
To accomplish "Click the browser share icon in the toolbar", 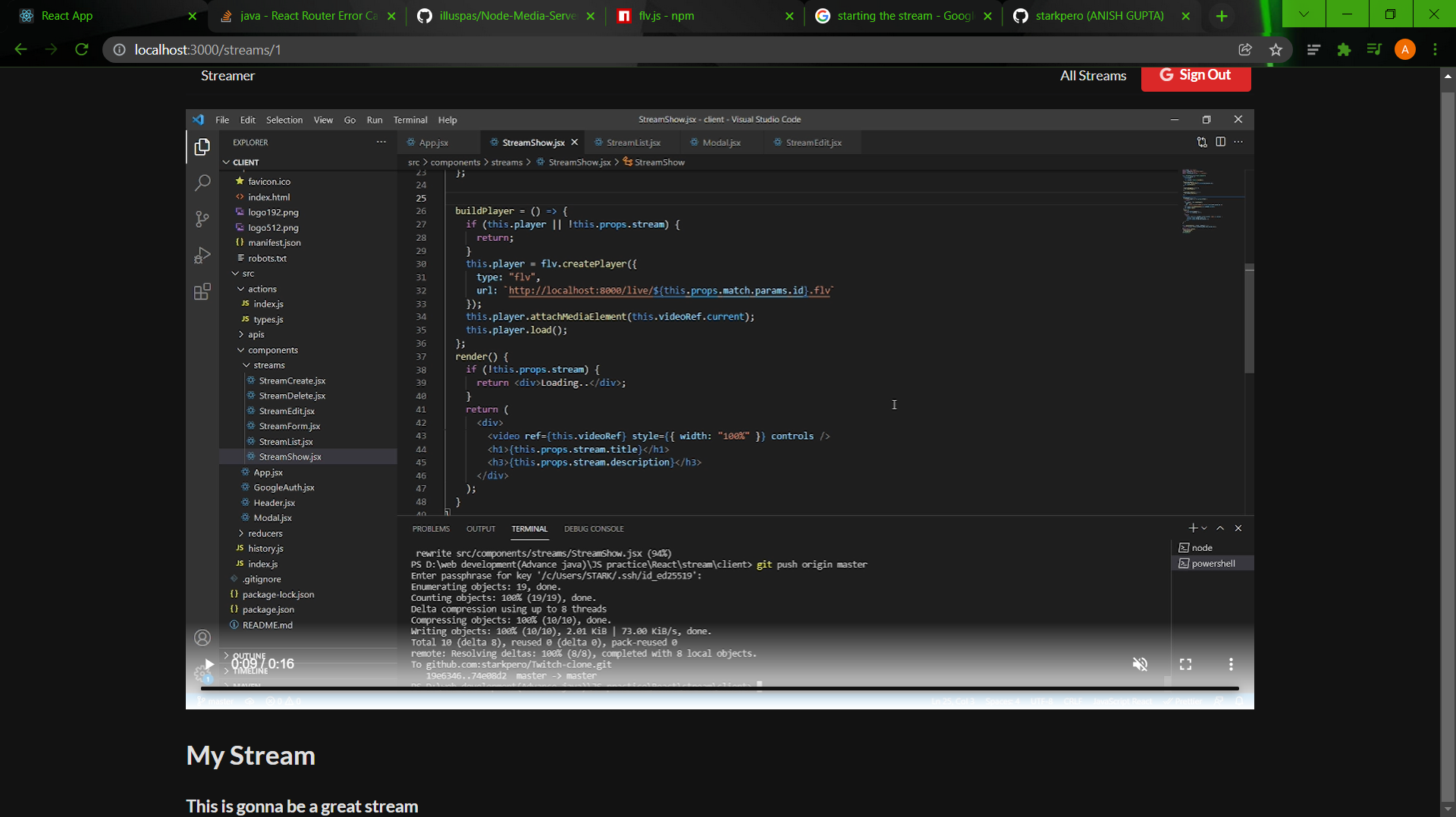I will pyautogui.click(x=1246, y=49).
